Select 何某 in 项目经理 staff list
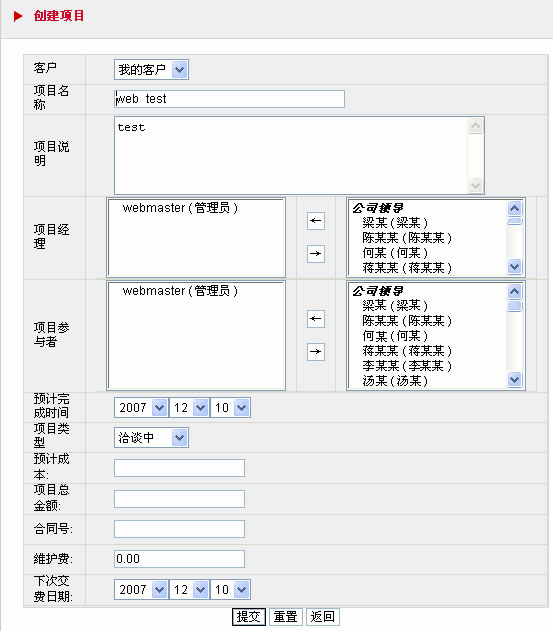 [395, 253]
